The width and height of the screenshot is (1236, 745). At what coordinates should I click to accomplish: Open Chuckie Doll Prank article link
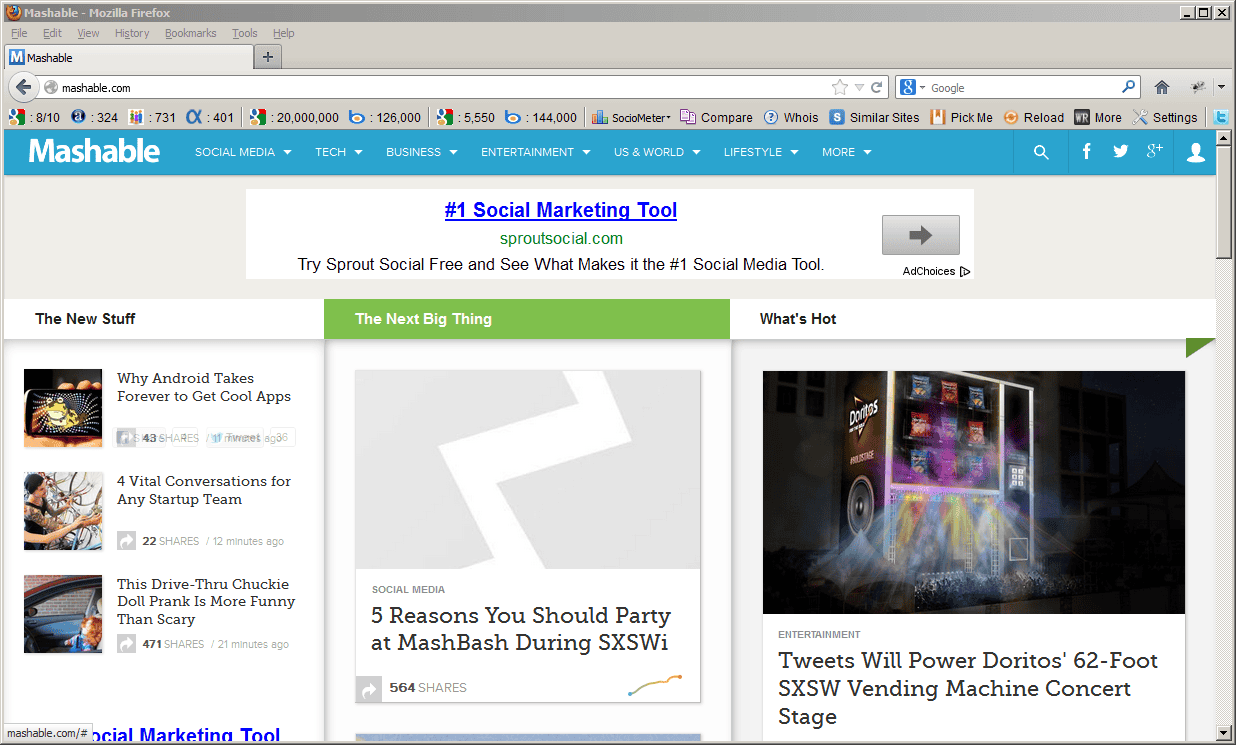pyautogui.click(x=206, y=601)
